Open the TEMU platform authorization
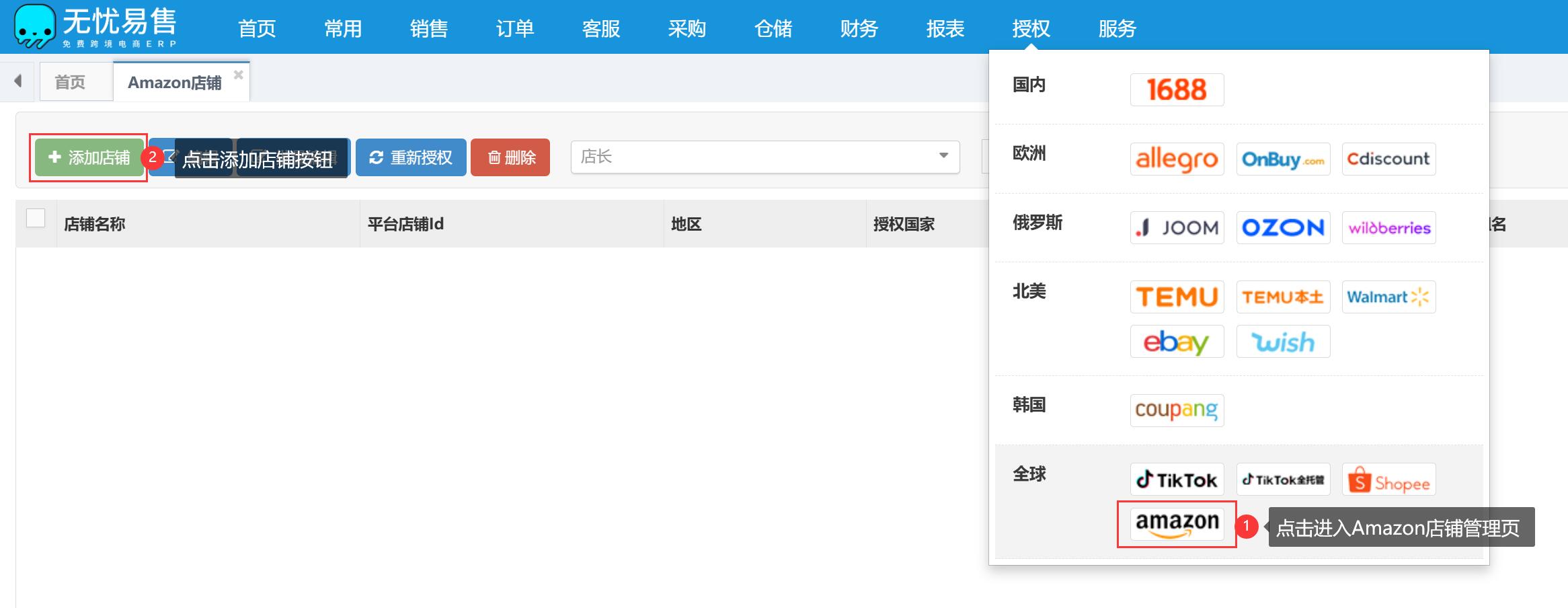The image size is (1568, 608). 1177,297
